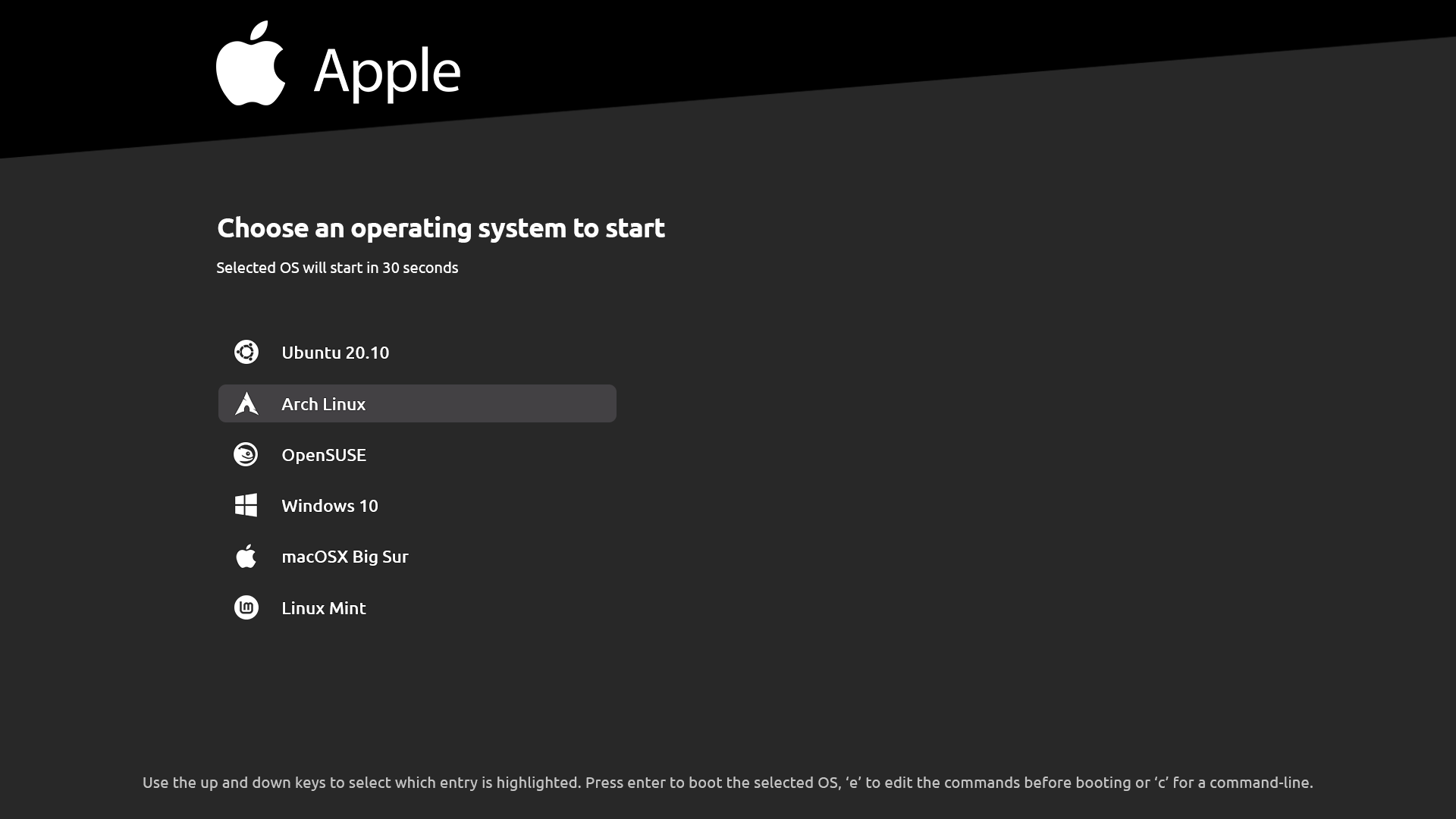Click the 30 seconds countdown text
The height and width of the screenshot is (819, 1456).
[420, 268]
